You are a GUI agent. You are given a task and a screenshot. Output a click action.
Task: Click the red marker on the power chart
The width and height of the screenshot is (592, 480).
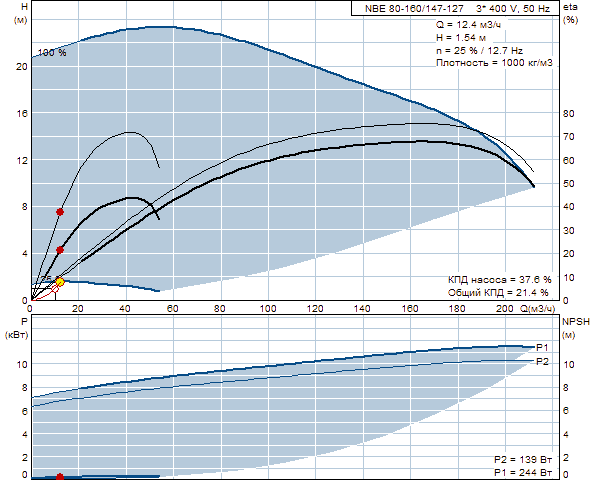click(60, 477)
